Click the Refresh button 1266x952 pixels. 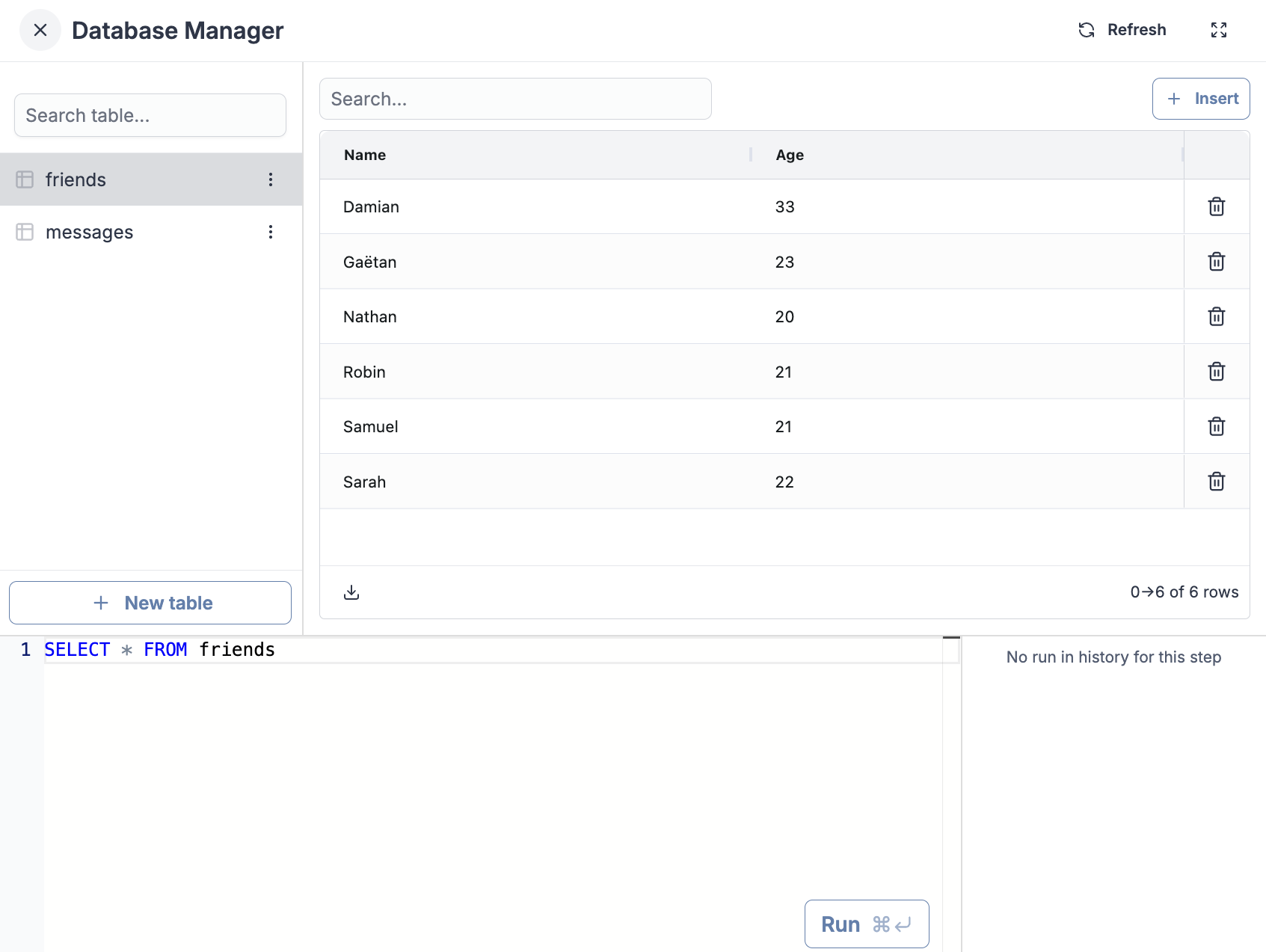(1122, 30)
